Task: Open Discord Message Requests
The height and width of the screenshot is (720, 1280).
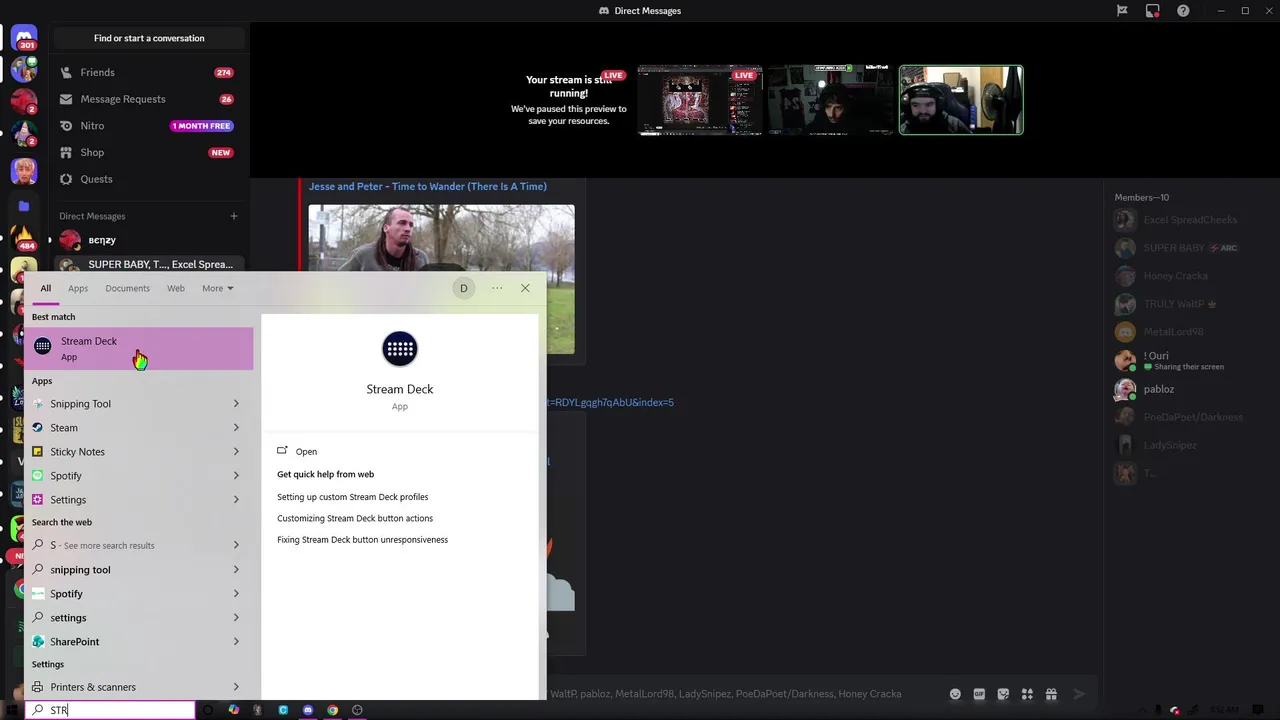Action: [148, 99]
